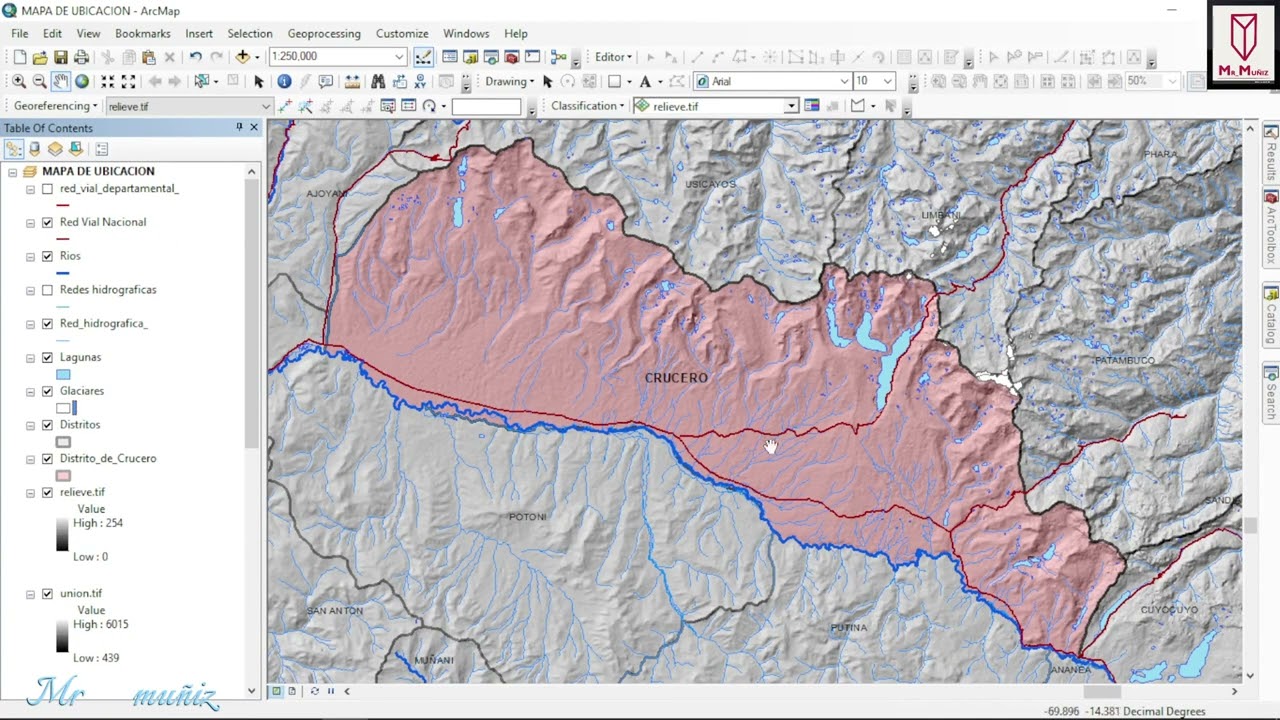Check the Redes hidrograficas layer
The height and width of the screenshot is (720, 1280).
click(47, 290)
